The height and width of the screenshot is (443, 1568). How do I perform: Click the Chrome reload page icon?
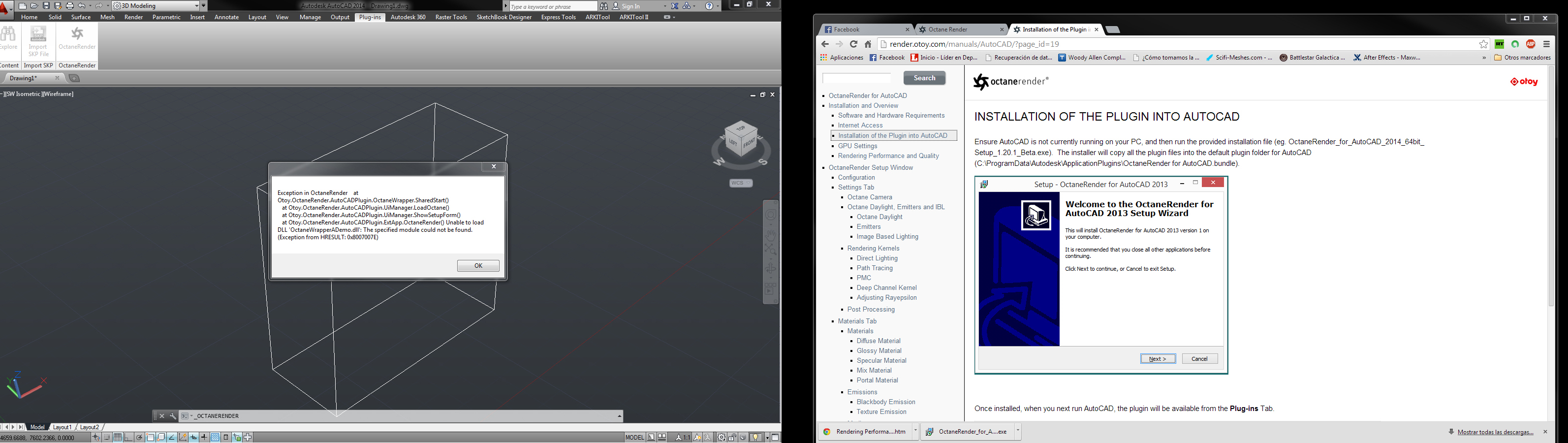(853, 44)
